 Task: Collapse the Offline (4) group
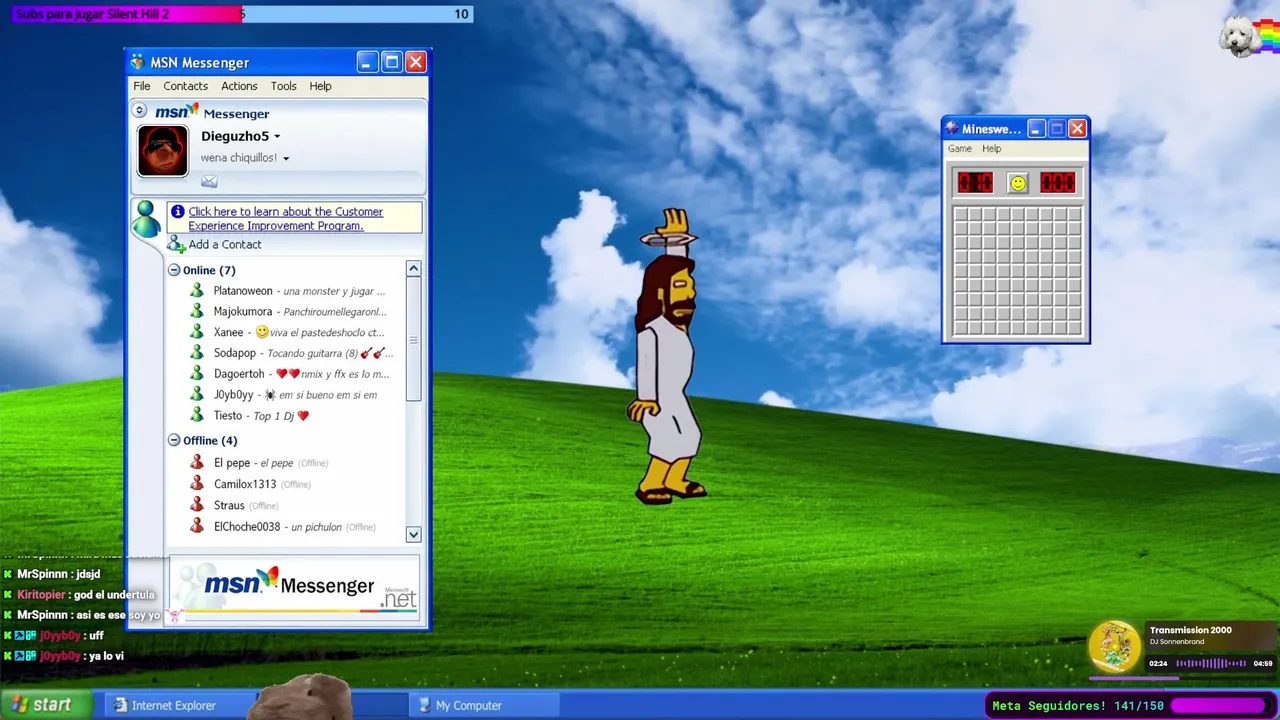(174, 440)
